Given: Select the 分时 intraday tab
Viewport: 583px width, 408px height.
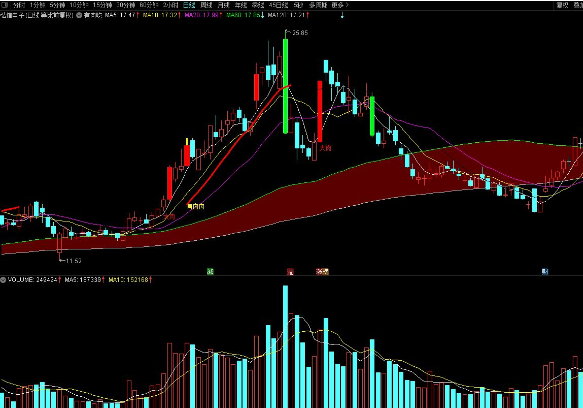Looking at the screenshot, I should coord(19,5).
